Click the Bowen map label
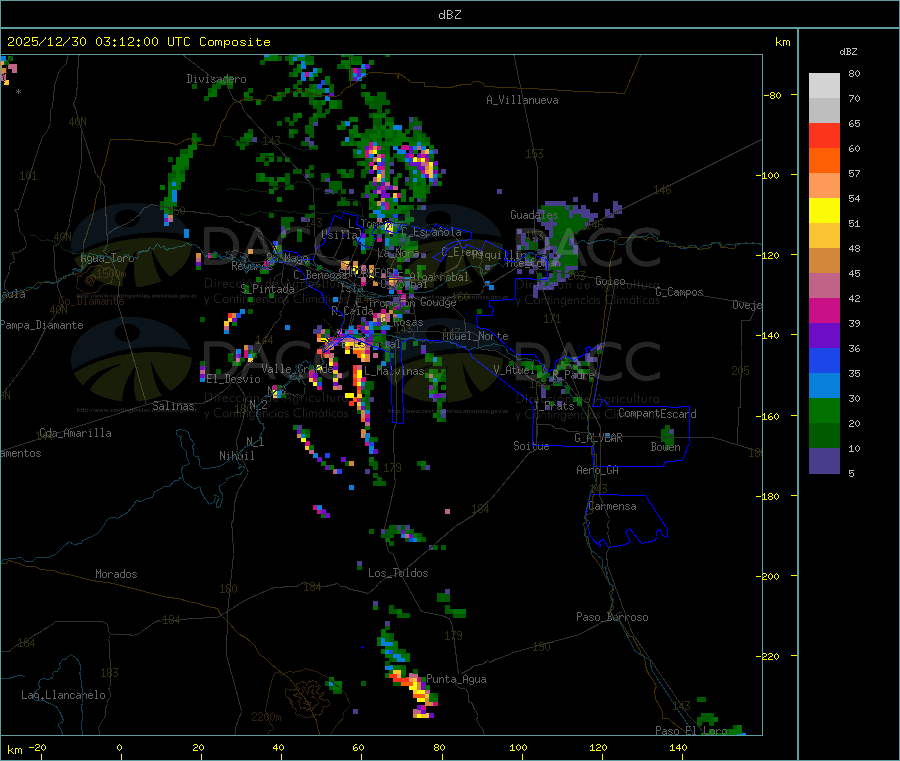This screenshot has height=761, width=900. click(x=665, y=446)
